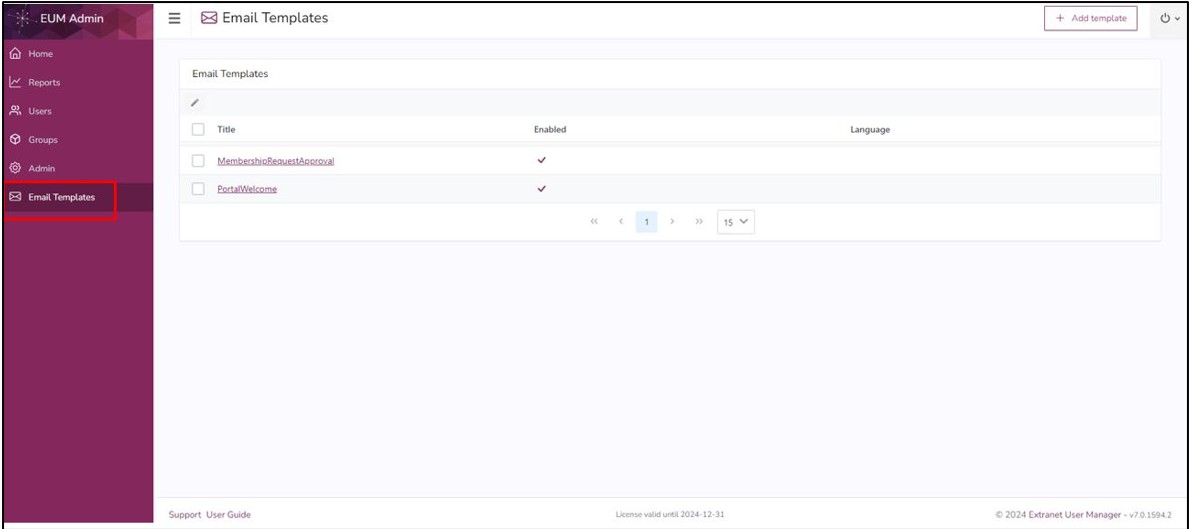
Task: Open Admin in the sidebar
Action: (78, 168)
